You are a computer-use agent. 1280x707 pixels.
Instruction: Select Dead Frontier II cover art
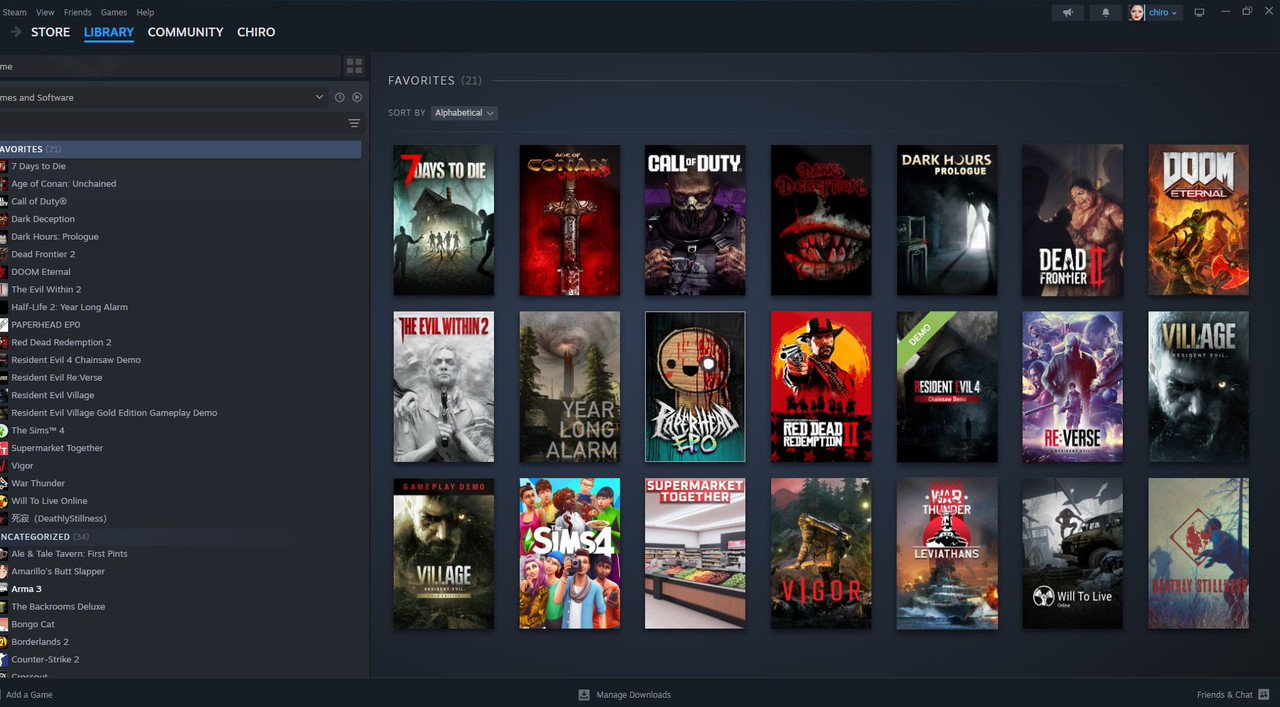1072,220
